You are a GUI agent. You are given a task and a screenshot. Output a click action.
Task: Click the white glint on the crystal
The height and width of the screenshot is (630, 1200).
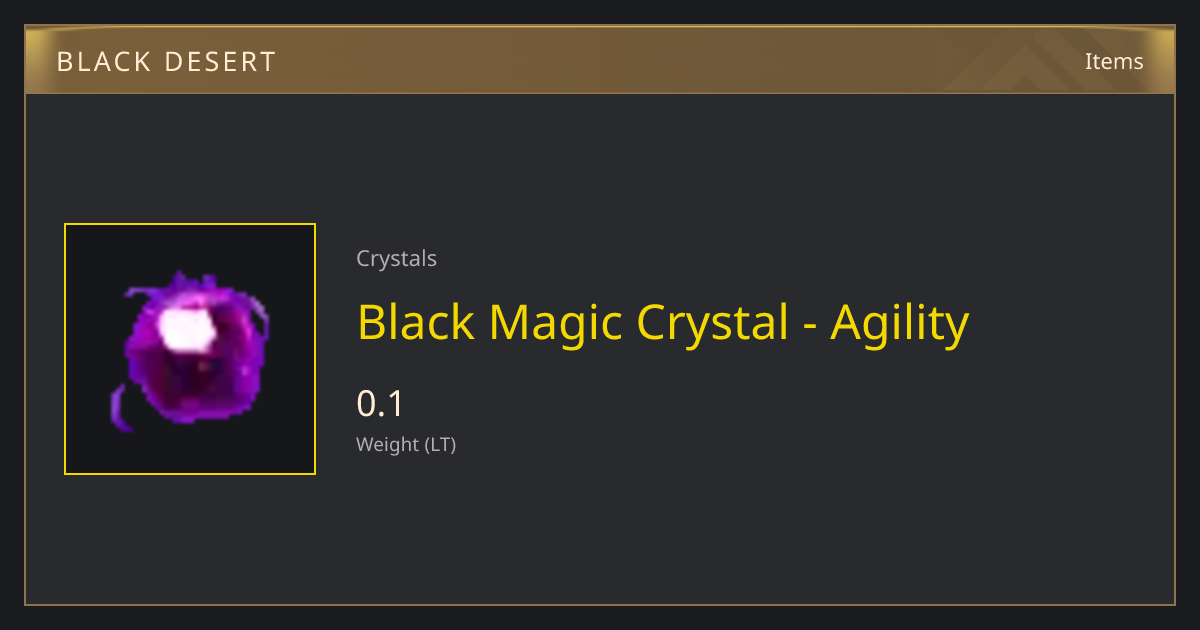click(x=188, y=330)
